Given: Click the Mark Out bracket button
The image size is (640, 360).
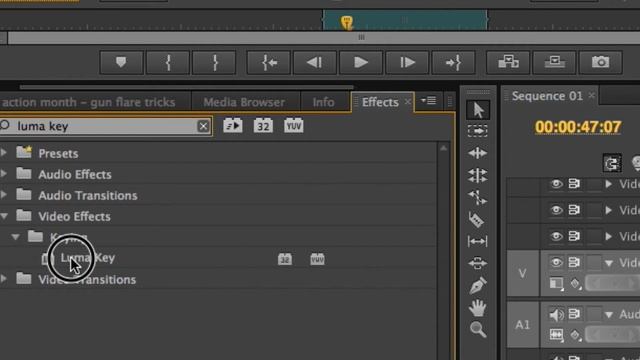Looking at the screenshot, I should 214,62.
